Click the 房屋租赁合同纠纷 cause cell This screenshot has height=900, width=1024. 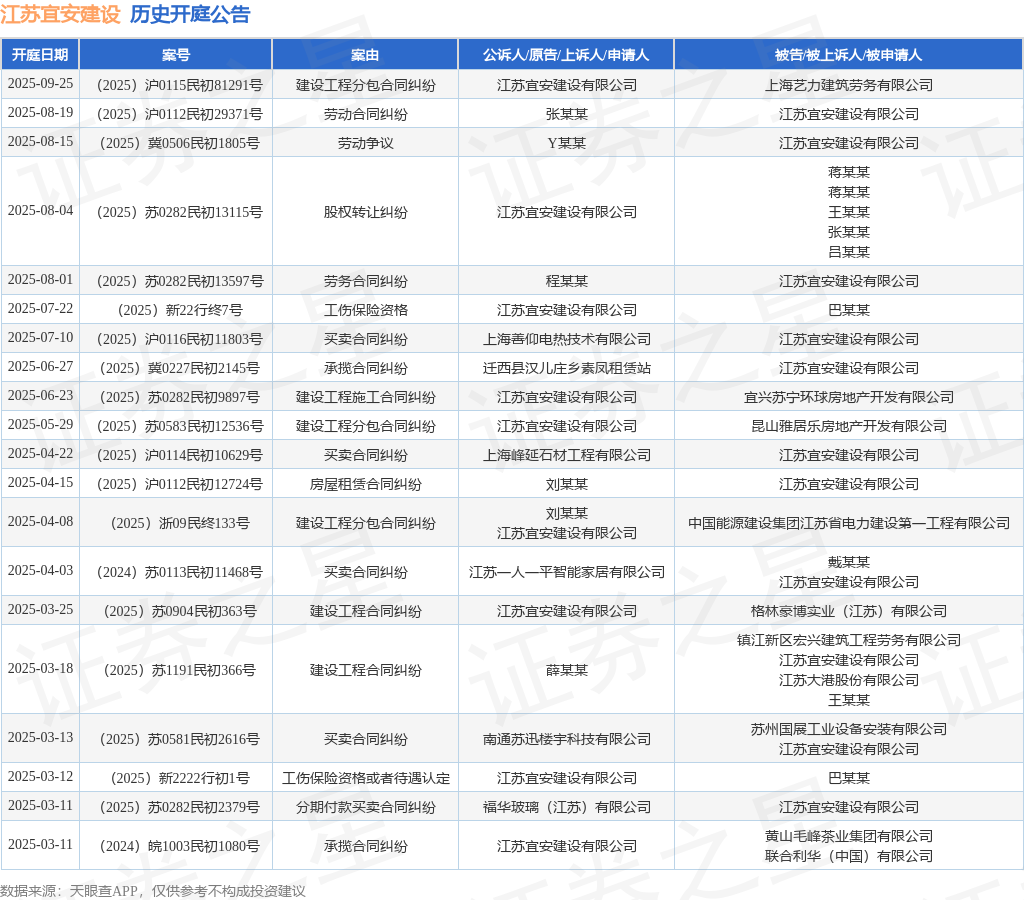coord(366,484)
